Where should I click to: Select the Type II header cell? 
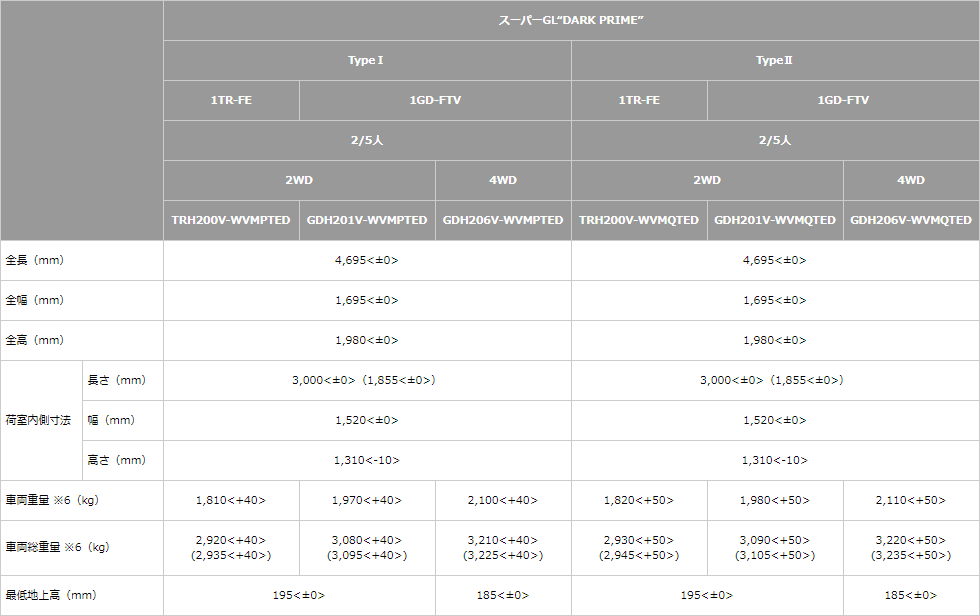coord(775,61)
